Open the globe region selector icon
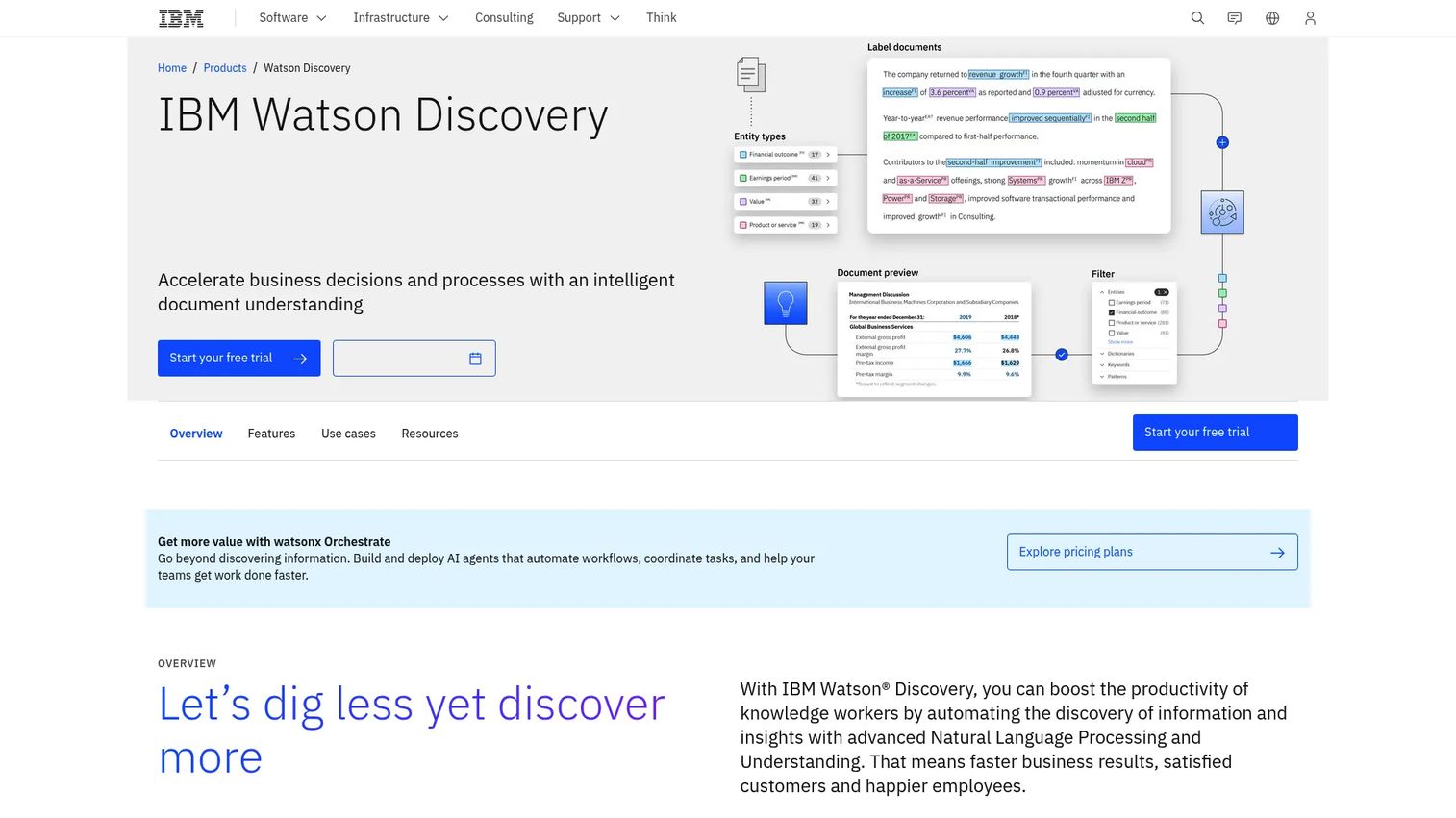 click(1272, 18)
